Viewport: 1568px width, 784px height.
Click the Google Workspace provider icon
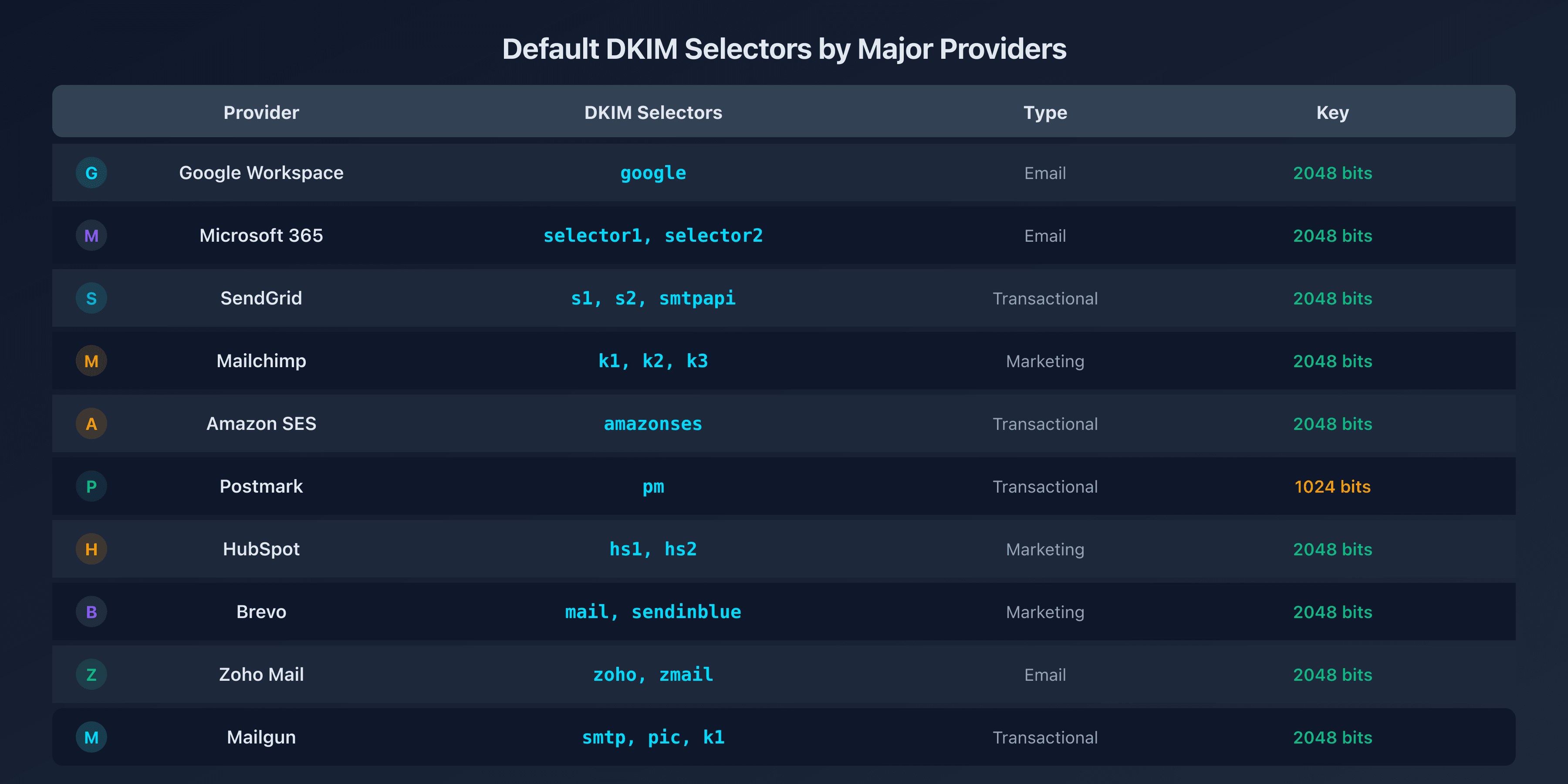pyautogui.click(x=91, y=172)
